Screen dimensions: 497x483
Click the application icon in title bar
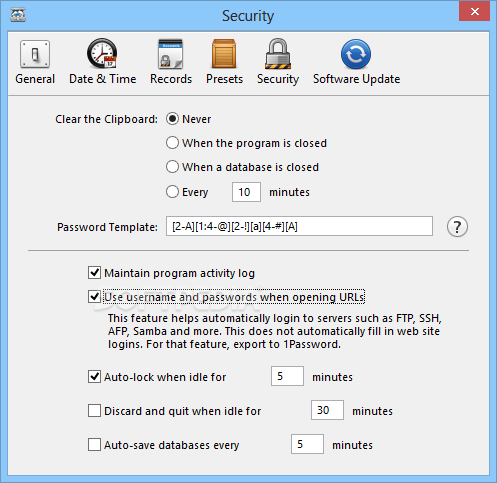[x=18, y=15]
